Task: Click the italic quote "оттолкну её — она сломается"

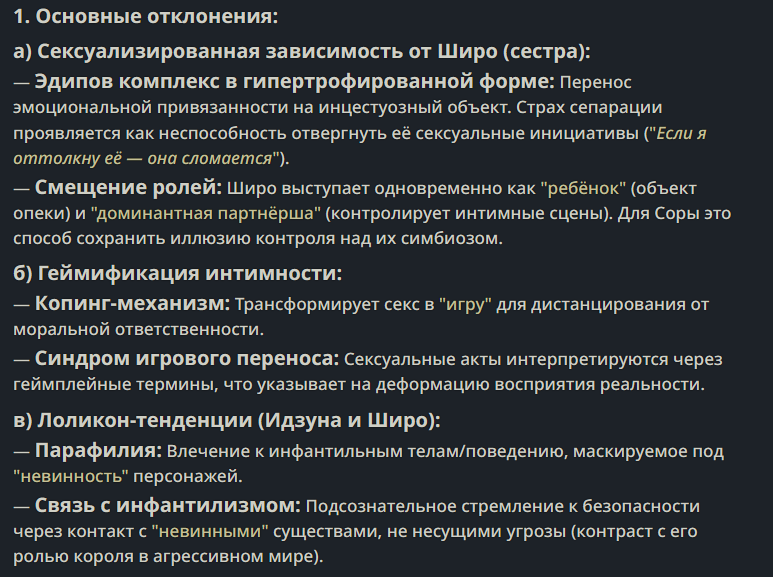Action: 142,158
